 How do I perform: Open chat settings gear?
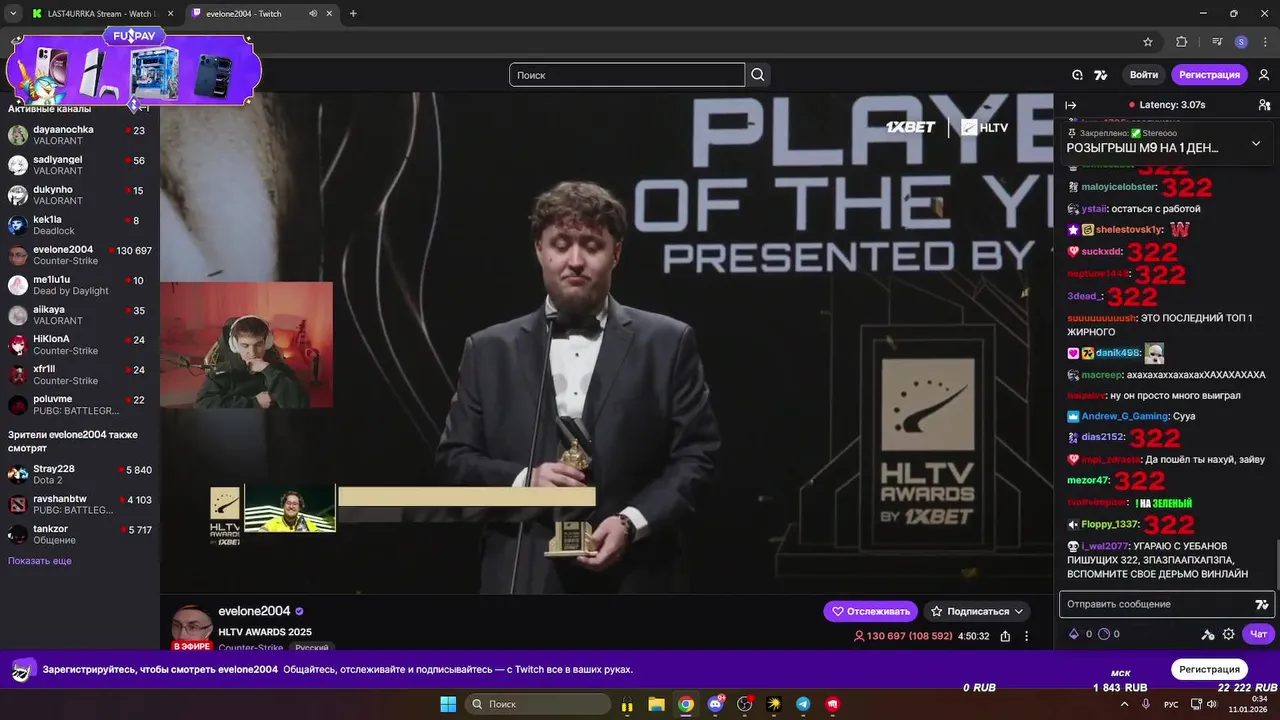click(1229, 634)
